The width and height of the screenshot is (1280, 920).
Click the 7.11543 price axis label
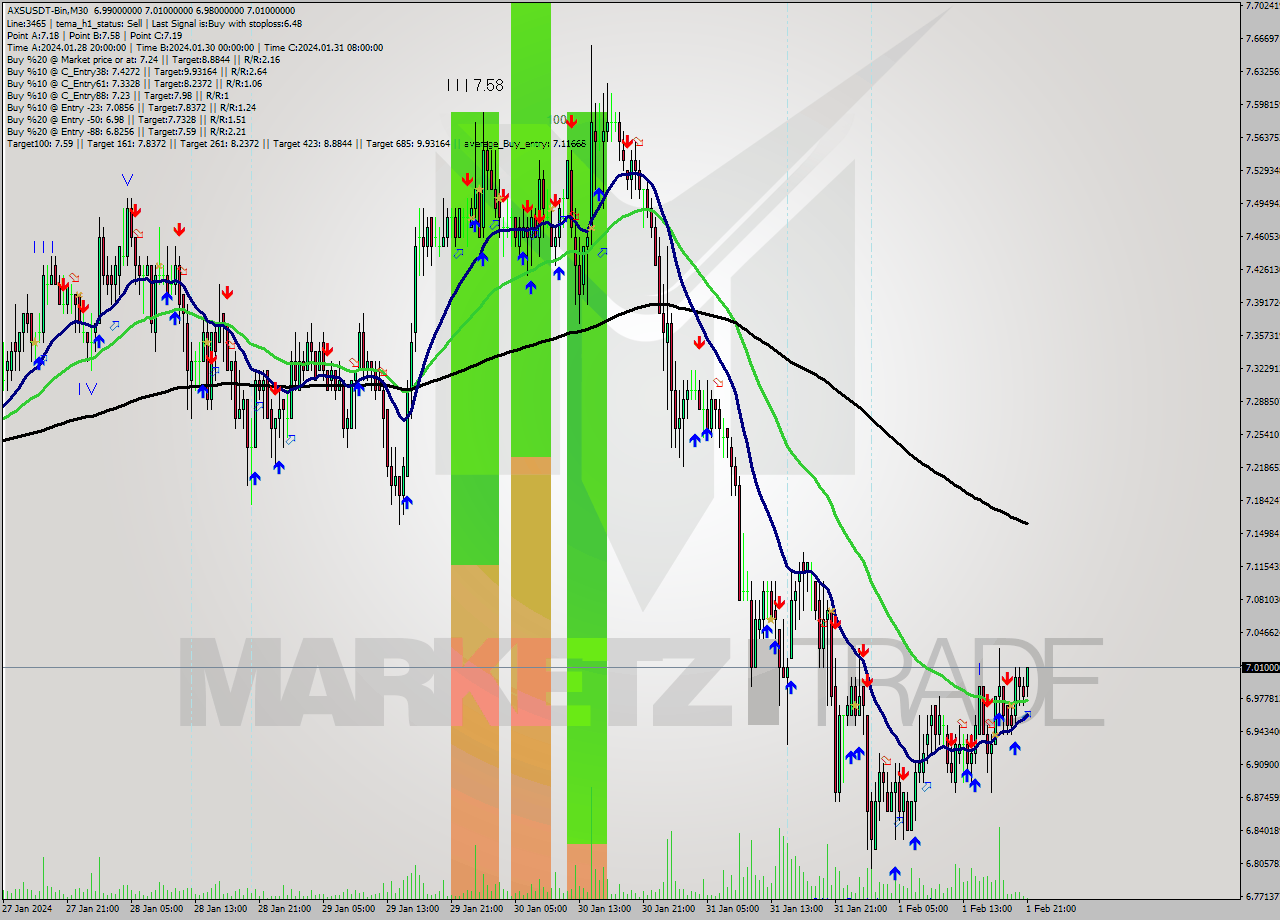[x=1260, y=566]
